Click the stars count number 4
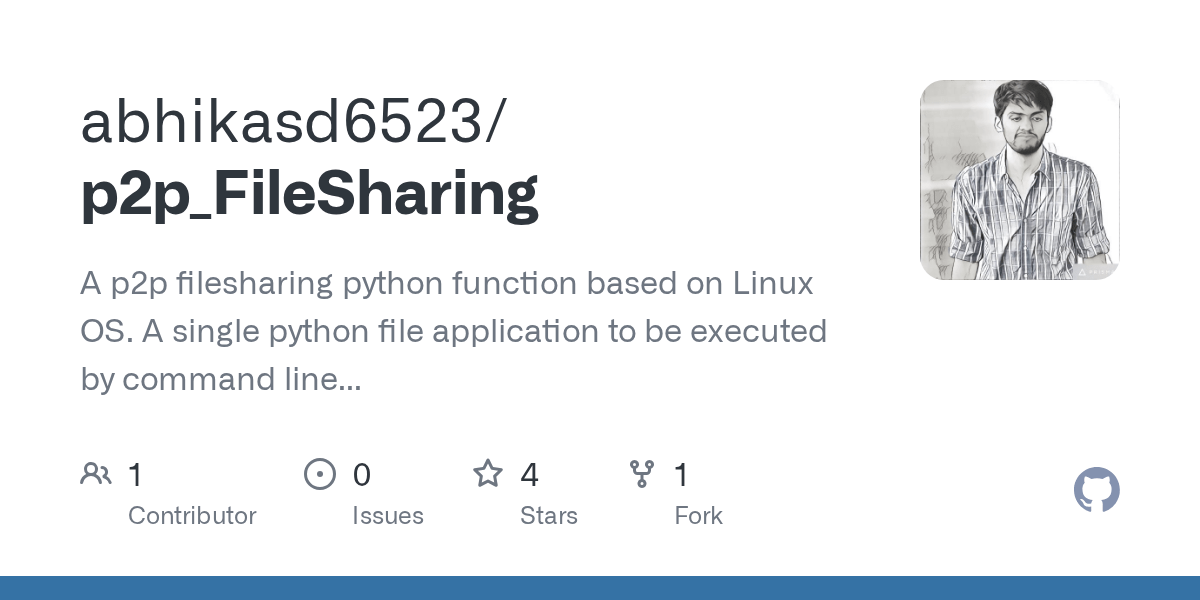Image resolution: width=1200 pixels, height=600 pixels. click(x=530, y=475)
